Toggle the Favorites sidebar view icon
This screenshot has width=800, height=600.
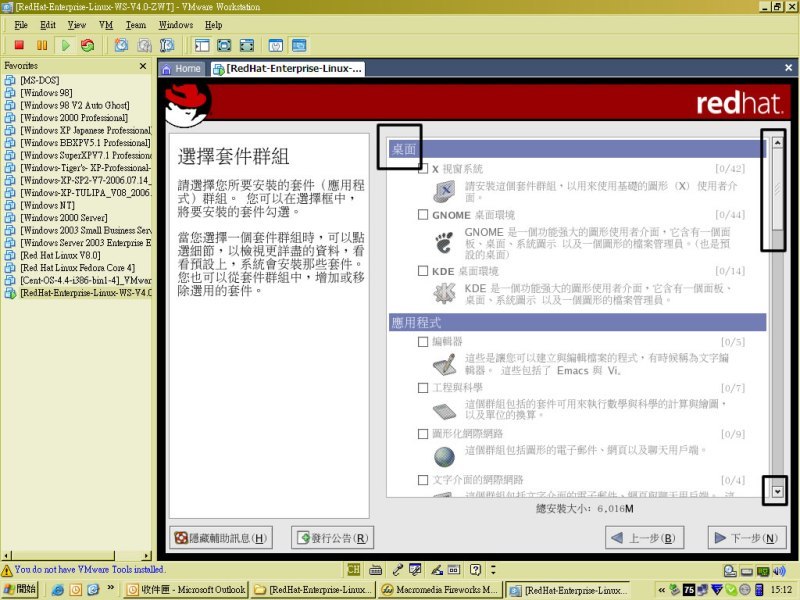[x=202, y=45]
